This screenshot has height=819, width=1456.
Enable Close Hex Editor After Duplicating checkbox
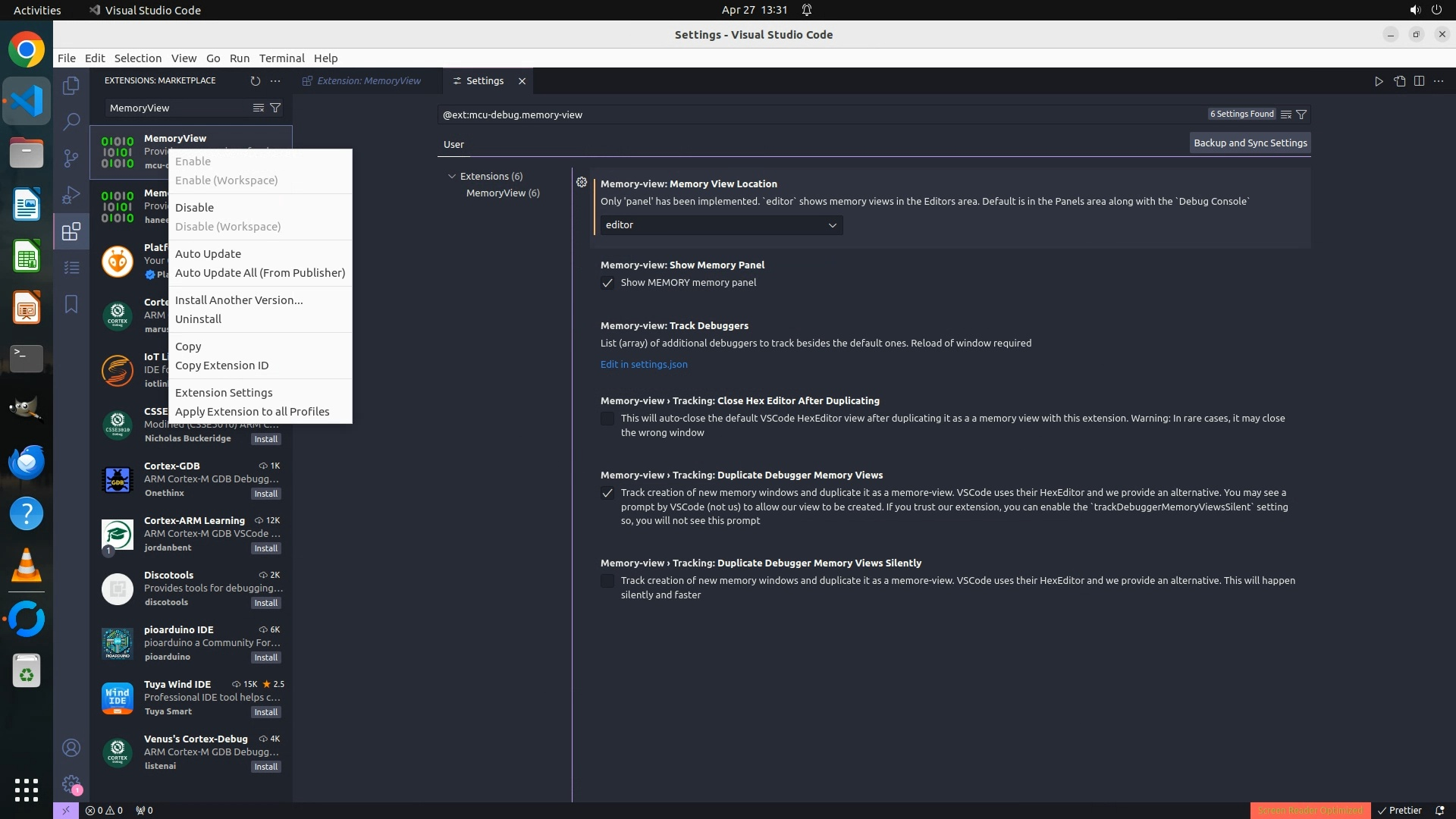pyautogui.click(x=607, y=419)
